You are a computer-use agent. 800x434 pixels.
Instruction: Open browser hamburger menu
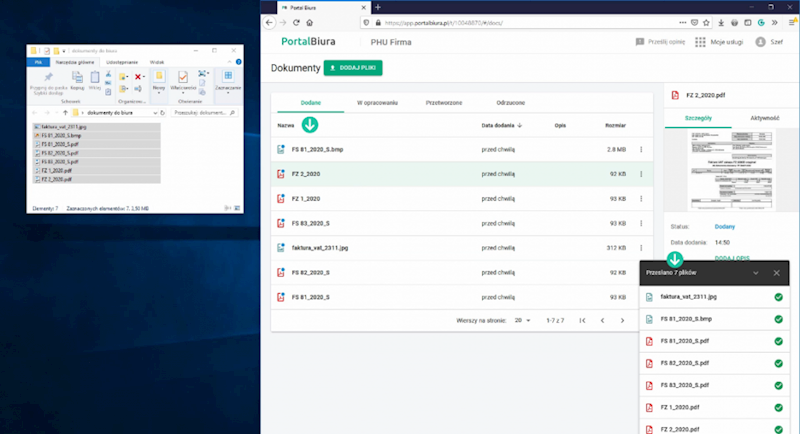pos(792,22)
